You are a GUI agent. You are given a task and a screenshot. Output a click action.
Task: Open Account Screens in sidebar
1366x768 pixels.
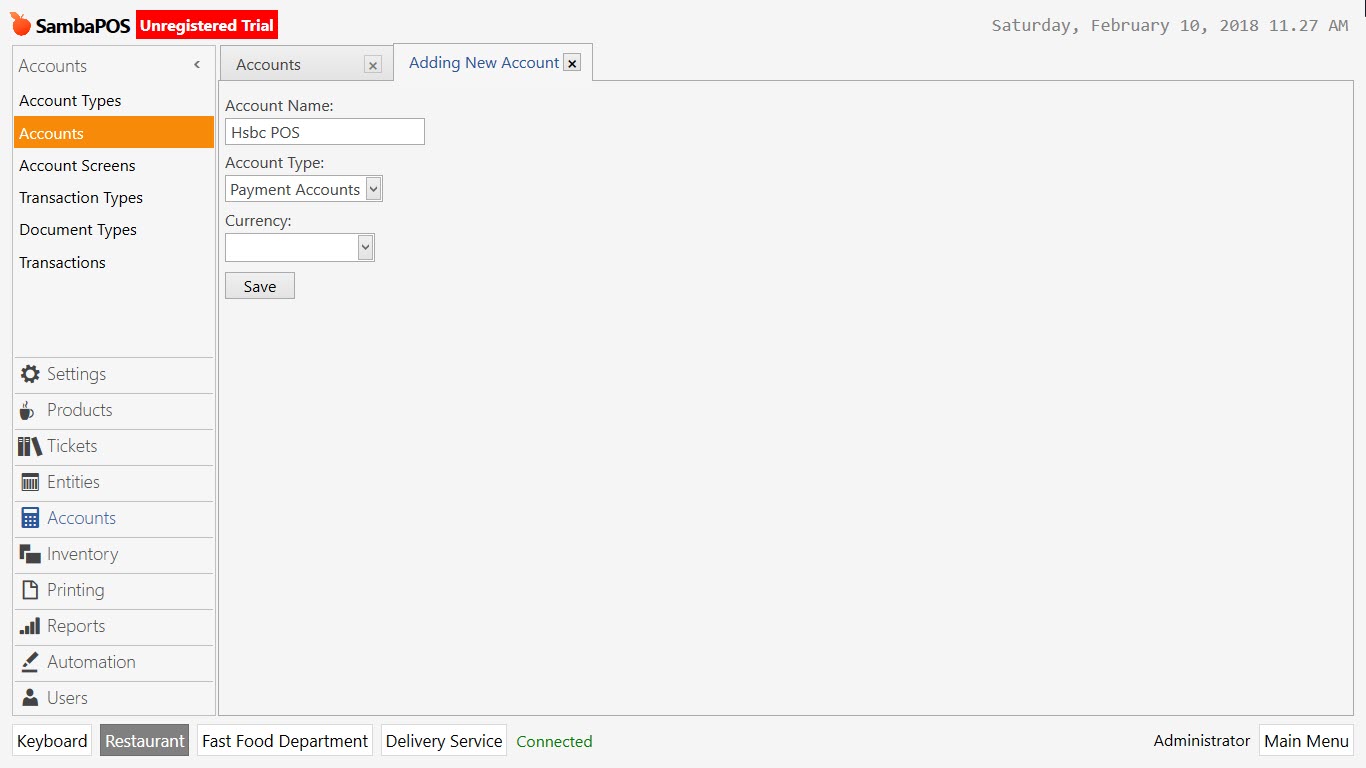click(114, 166)
